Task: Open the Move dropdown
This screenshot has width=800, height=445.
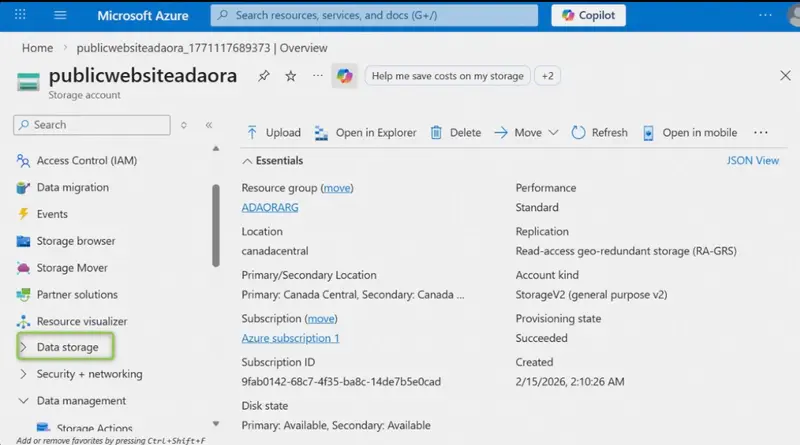Action: coord(527,133)
